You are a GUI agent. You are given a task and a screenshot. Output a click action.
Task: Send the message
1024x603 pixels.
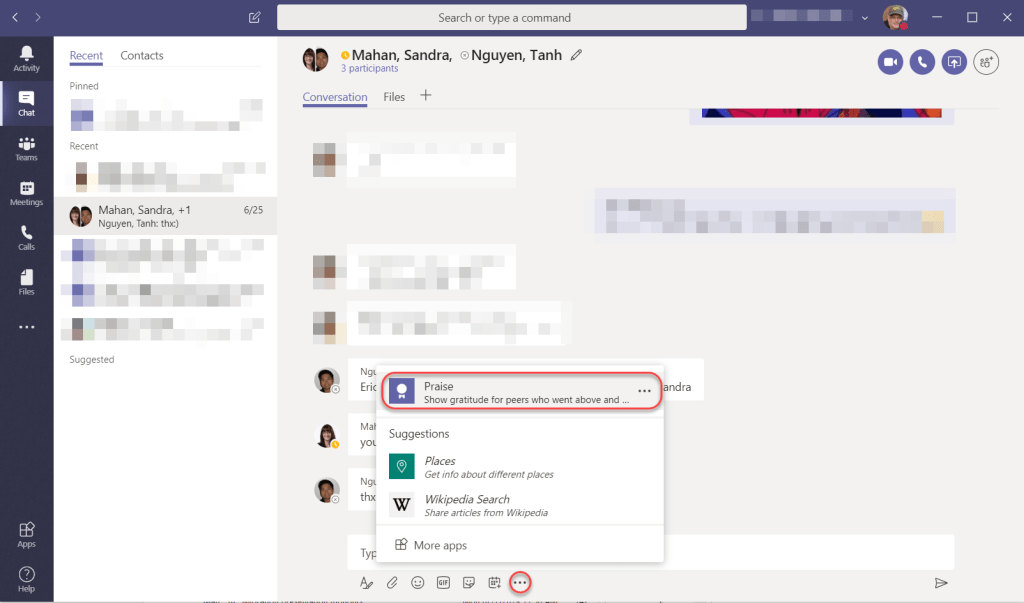[x=941, y=582]
